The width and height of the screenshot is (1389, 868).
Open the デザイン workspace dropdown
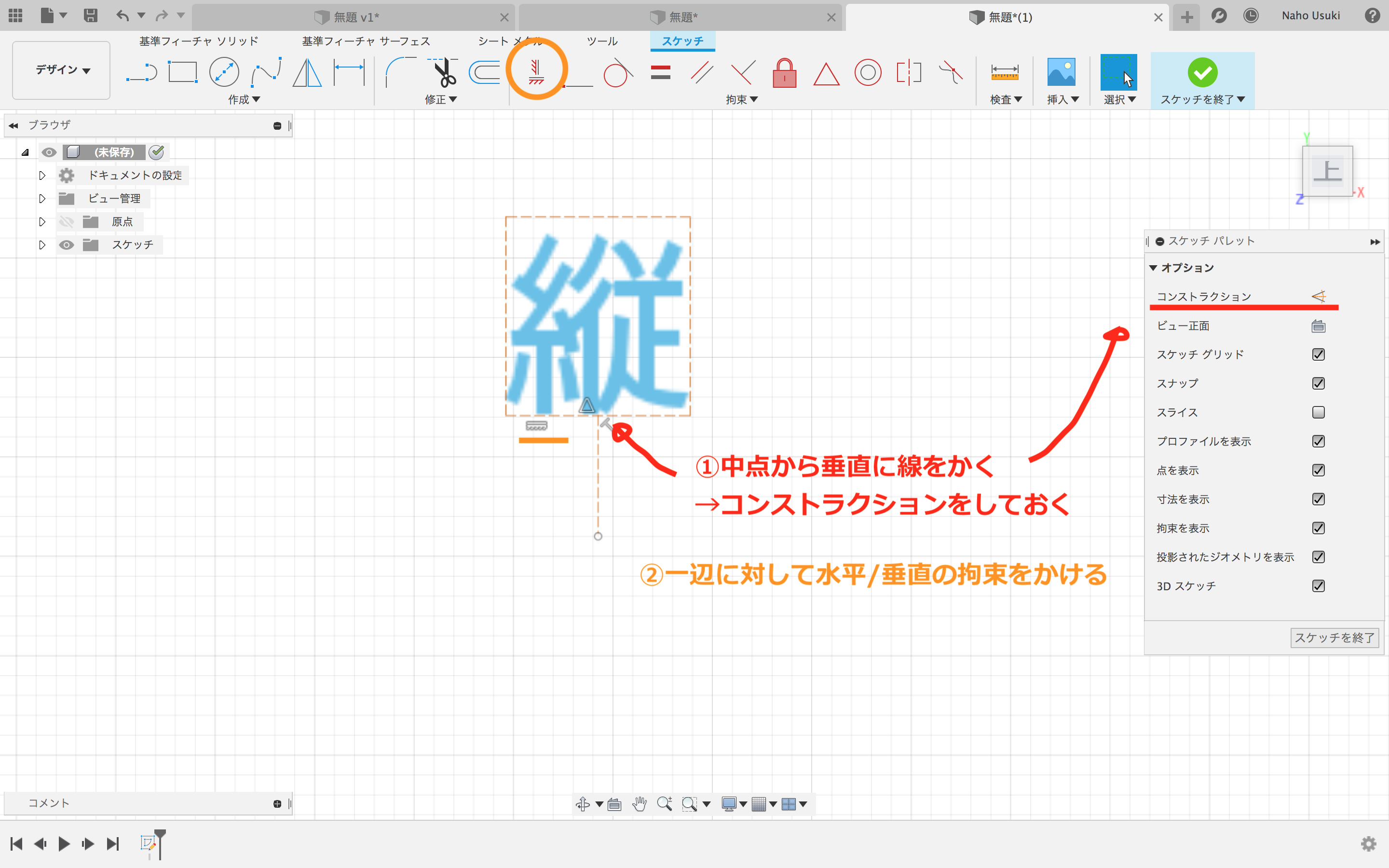(x=61, y=70)
